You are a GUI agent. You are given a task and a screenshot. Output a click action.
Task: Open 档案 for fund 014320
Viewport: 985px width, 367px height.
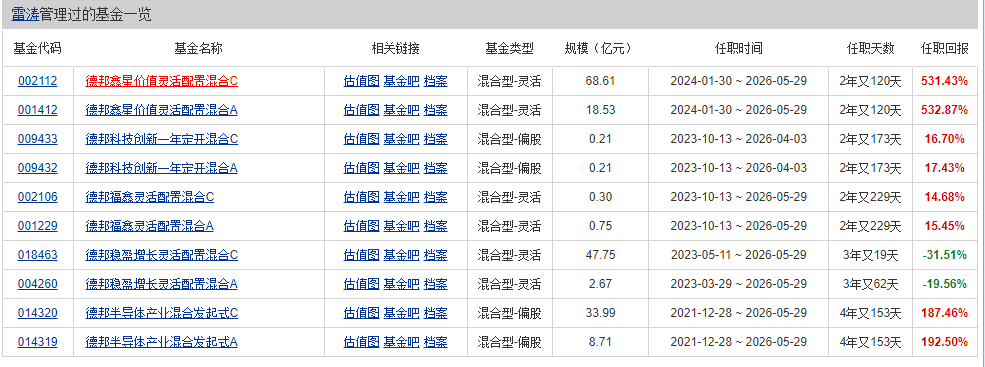pos(435,313)
